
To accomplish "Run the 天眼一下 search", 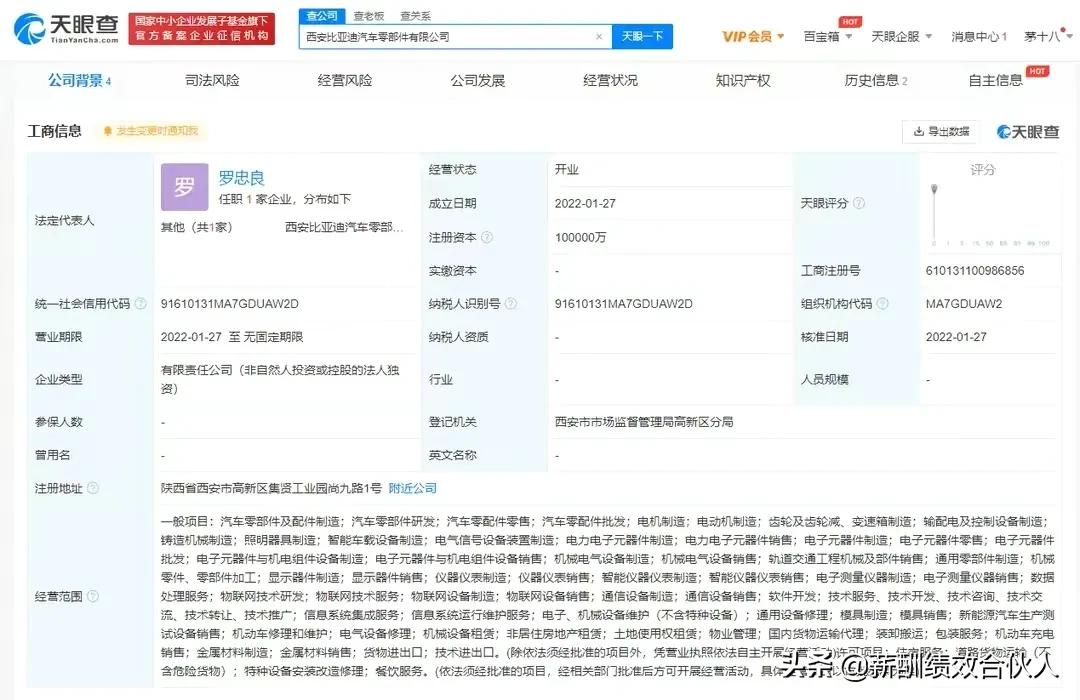I will [642, 37].
